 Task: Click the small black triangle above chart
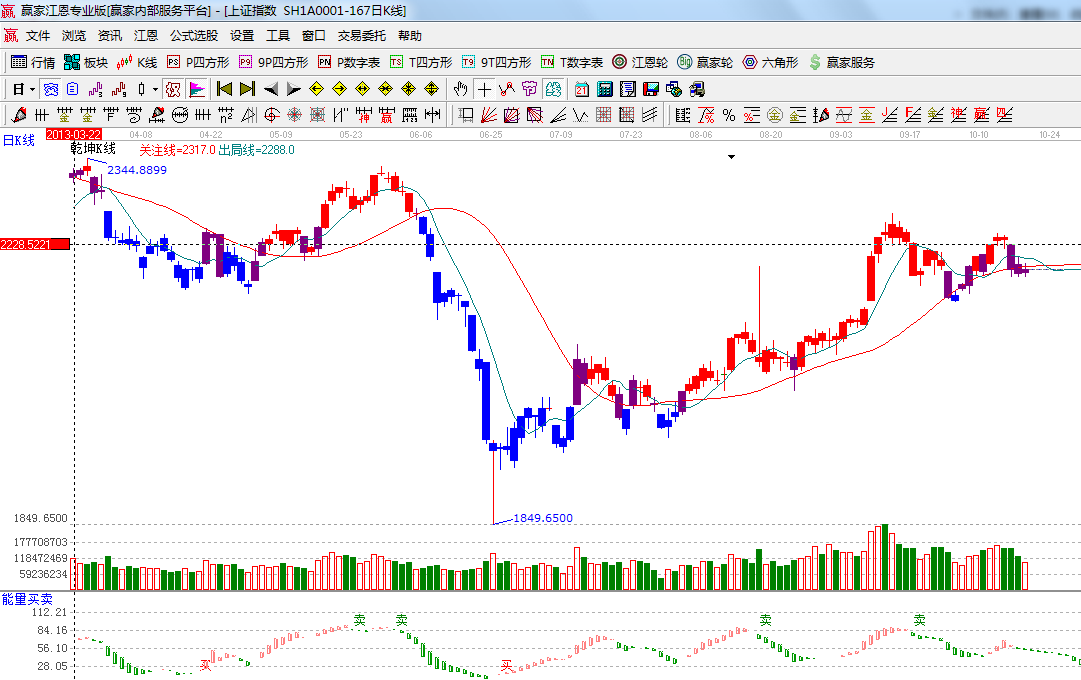731,157
